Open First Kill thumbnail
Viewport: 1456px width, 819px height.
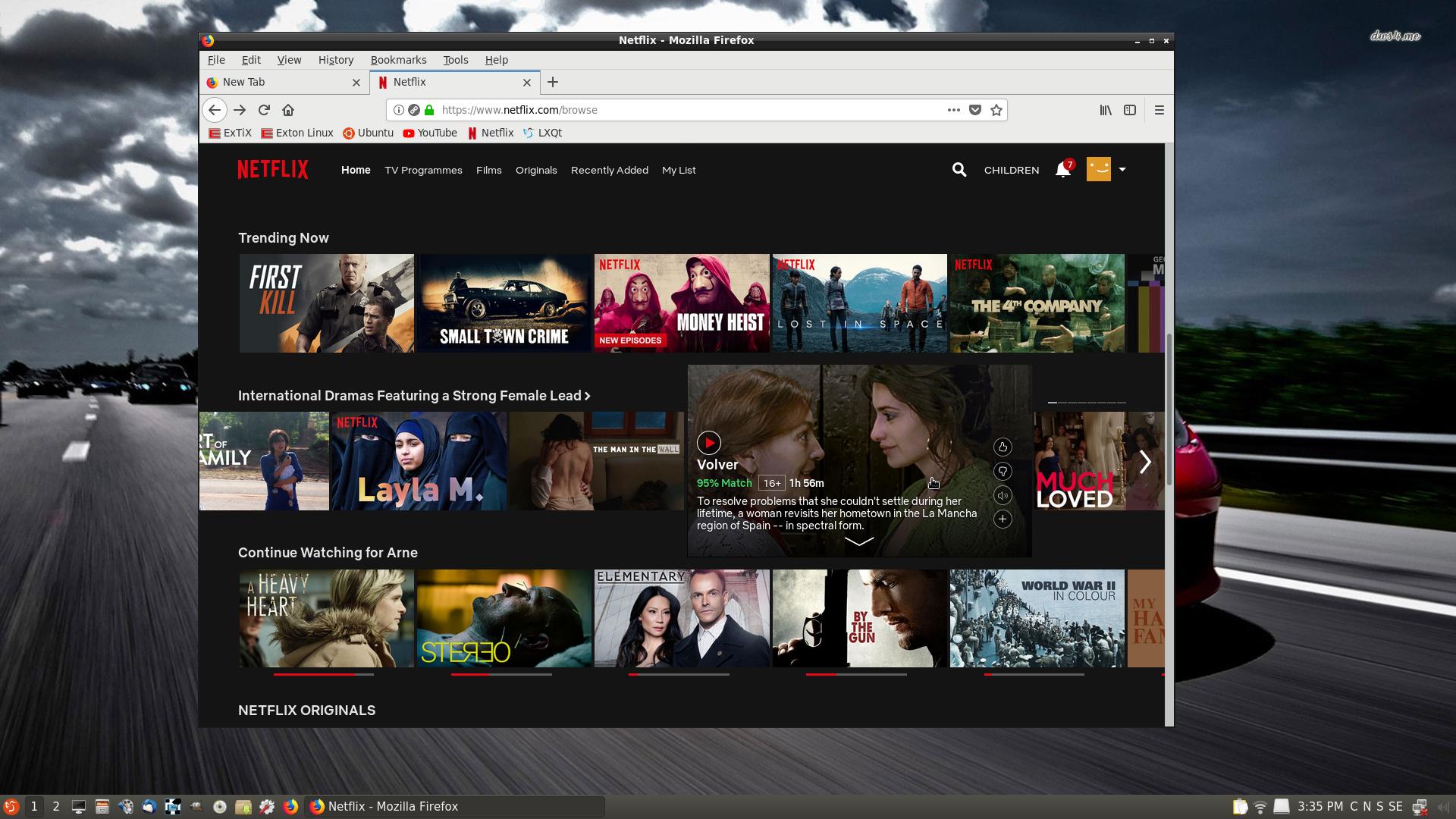pyautogui.click(x=327, y=303)
